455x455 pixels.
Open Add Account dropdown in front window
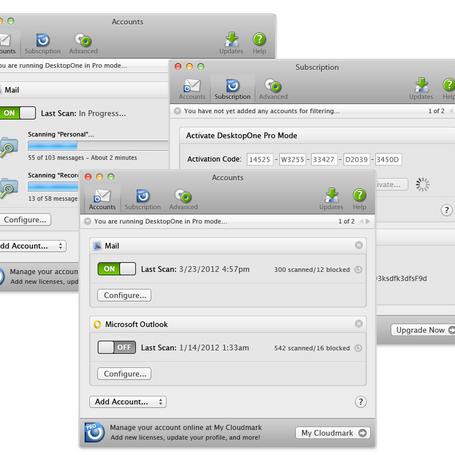coord(128,402)
